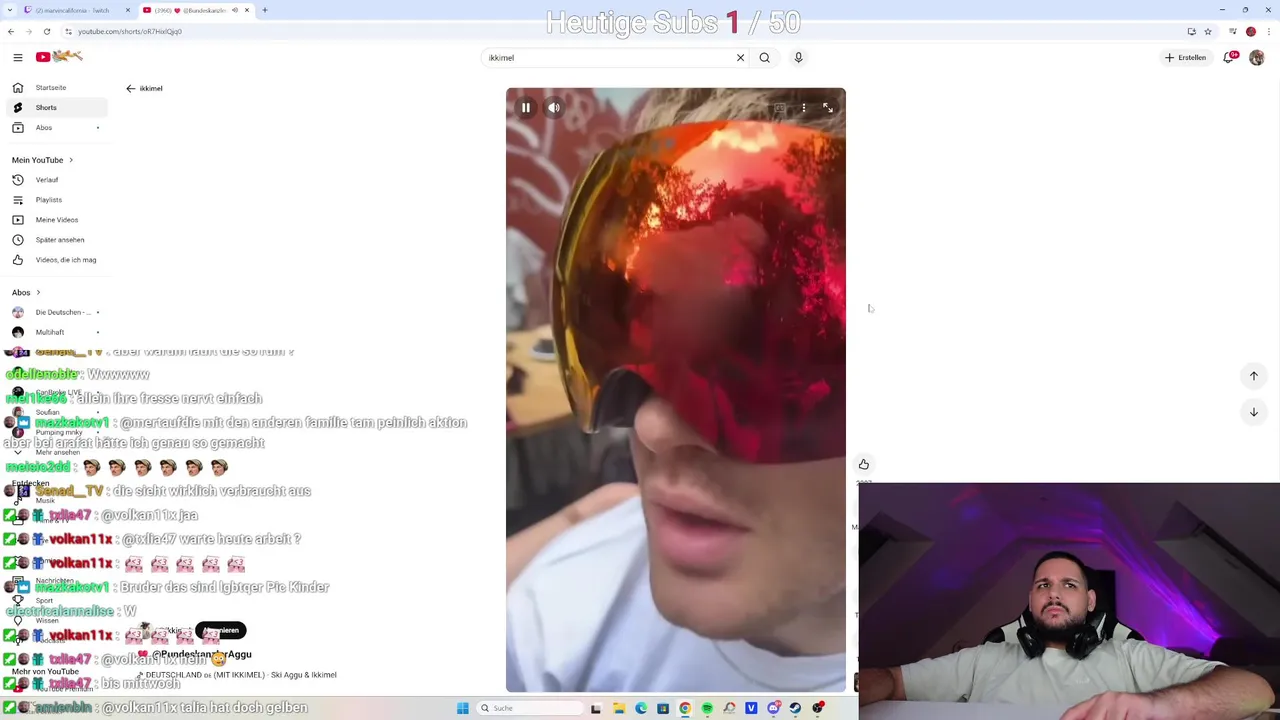Image resolution: width=1280 pixels, height=720 pixels.
Task: Like the Short with thumbs-up button
Action: (x=864, y=464)
